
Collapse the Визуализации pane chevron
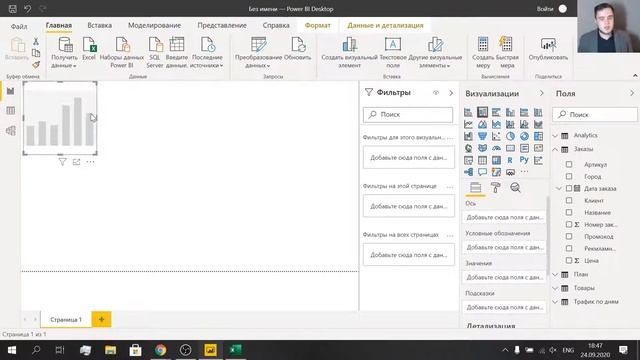coord(542,93)
